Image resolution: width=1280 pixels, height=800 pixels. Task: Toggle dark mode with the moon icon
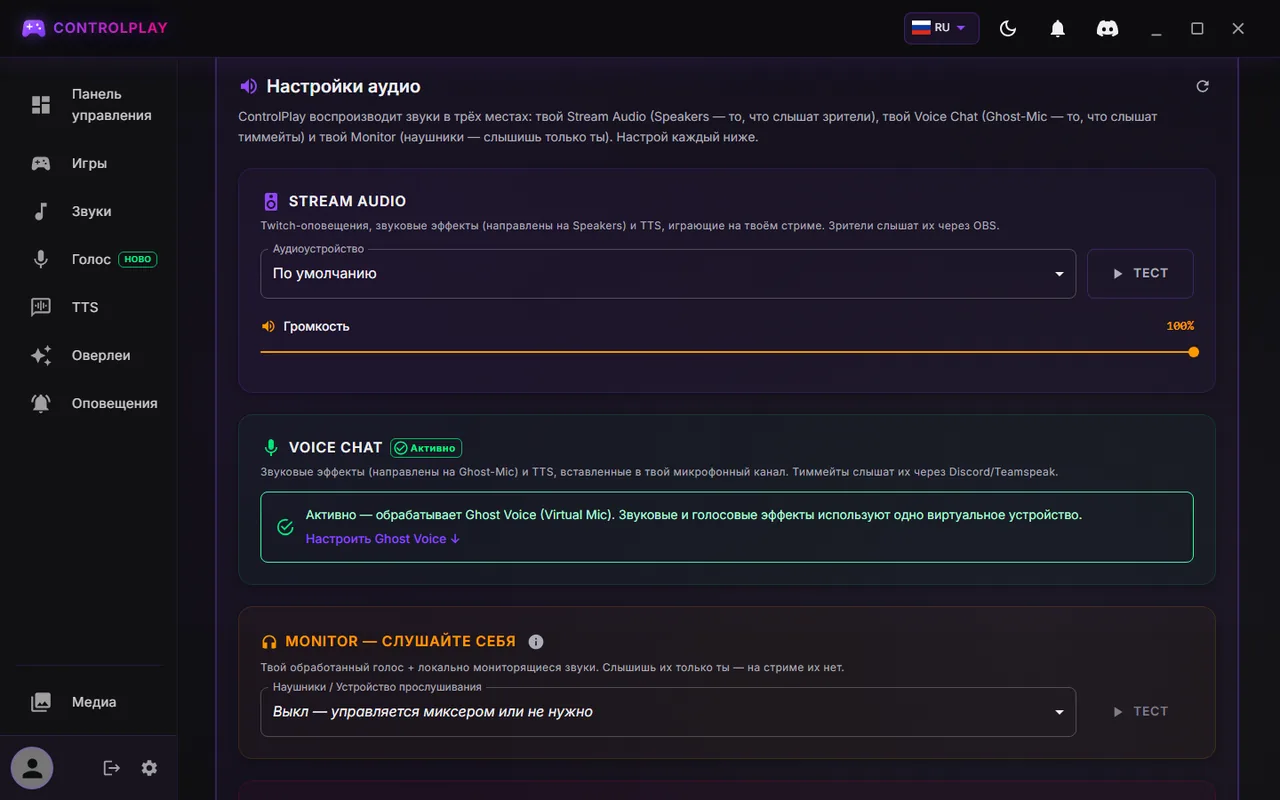tap(1008, 29)
